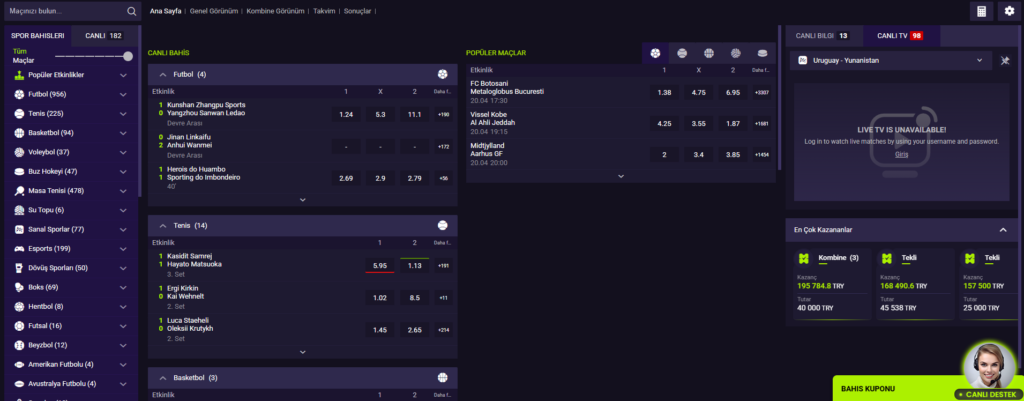Collapse the Basketbol (3) live section
Image resolution: width=1024 pixels, height=401 pixels.
point(163,377)
